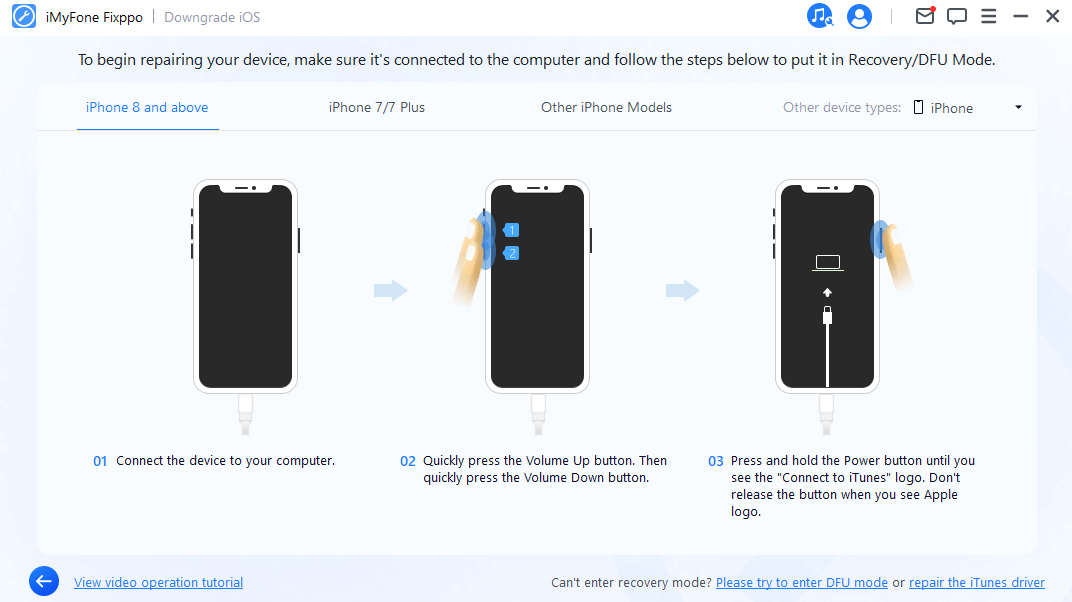Click the iMyFone Fixppo logo icon
Viewport: 1072px width, 602px height.
coord(24,17)
